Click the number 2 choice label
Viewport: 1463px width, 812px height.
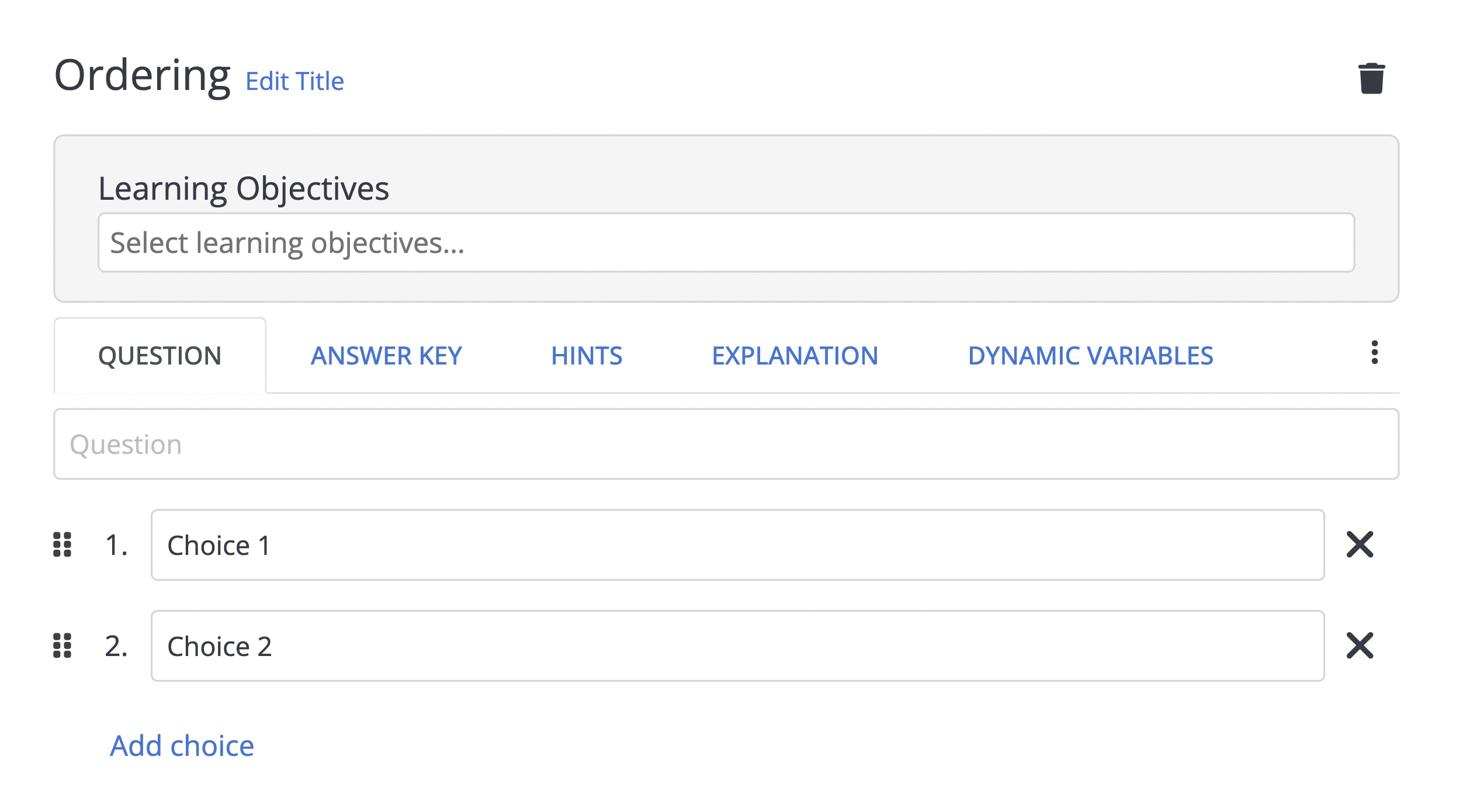[116, 646]
